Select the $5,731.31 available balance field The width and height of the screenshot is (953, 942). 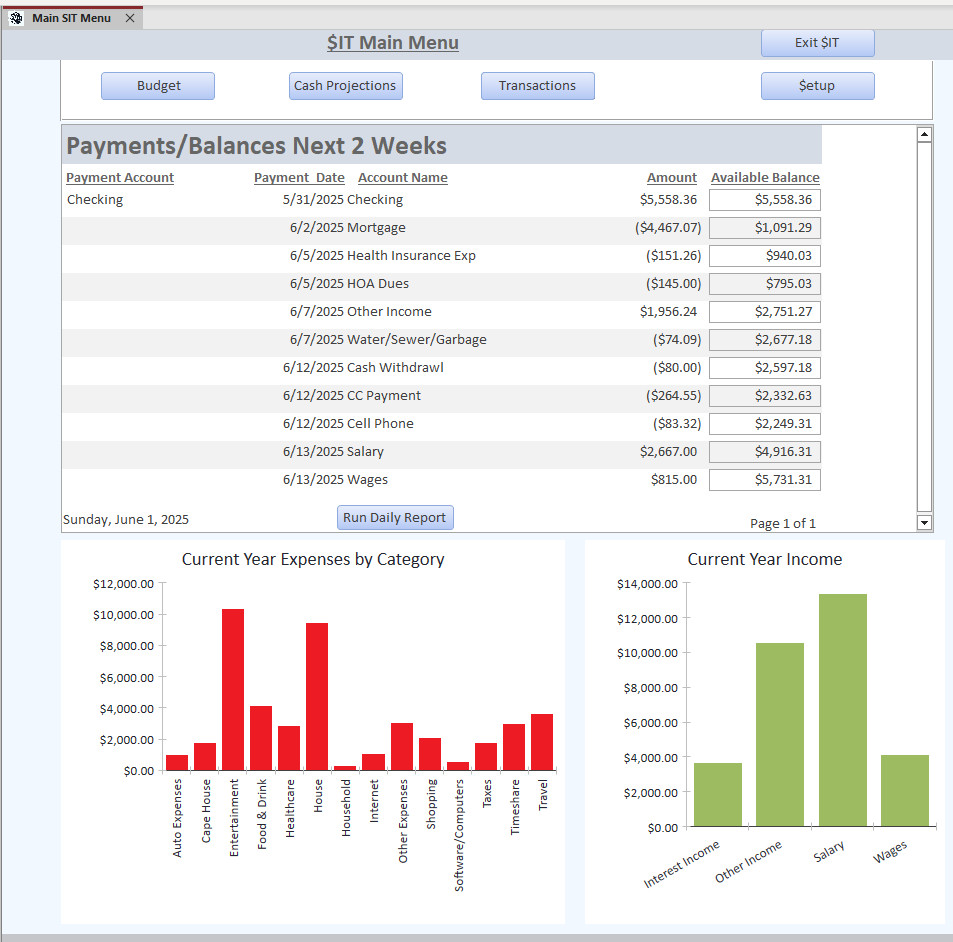click(x=765, y=480)
